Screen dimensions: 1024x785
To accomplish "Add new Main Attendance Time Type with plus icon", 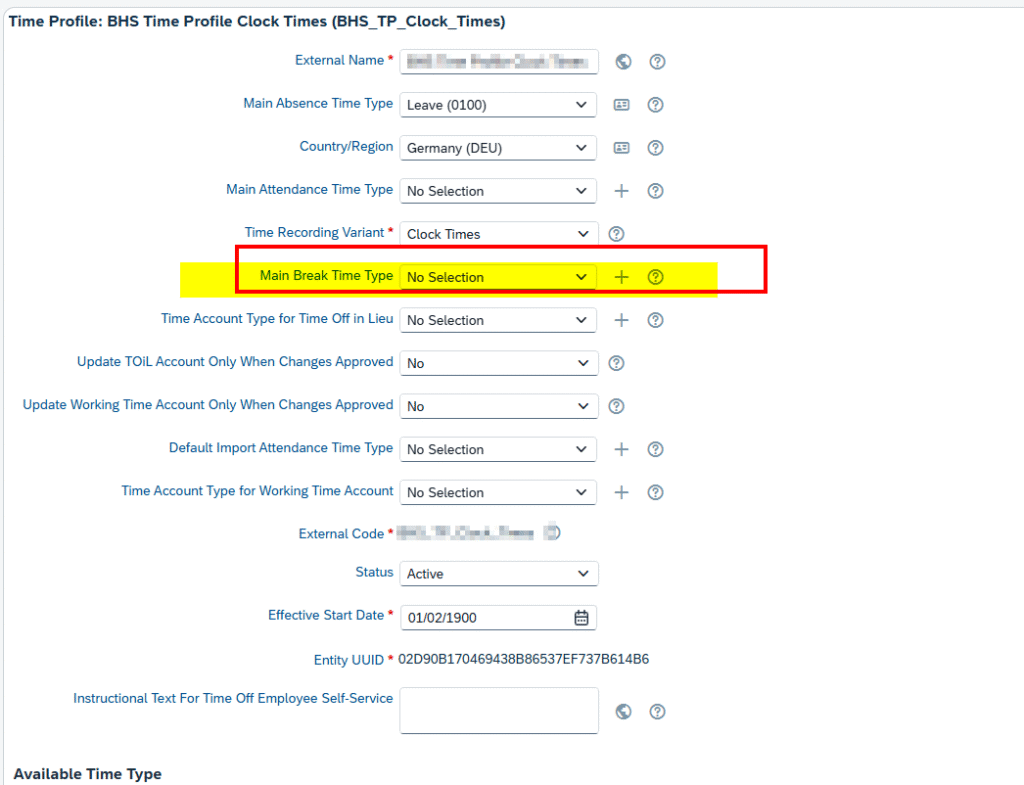I will point(621,191).
